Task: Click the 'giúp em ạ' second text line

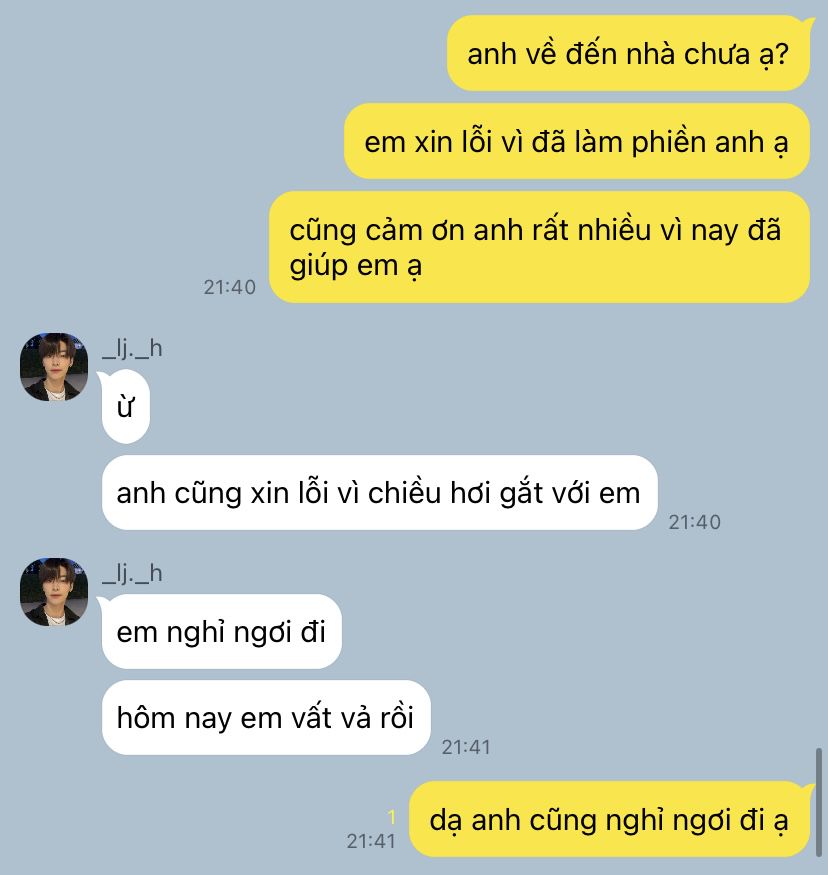Action: tap(355, 266)
